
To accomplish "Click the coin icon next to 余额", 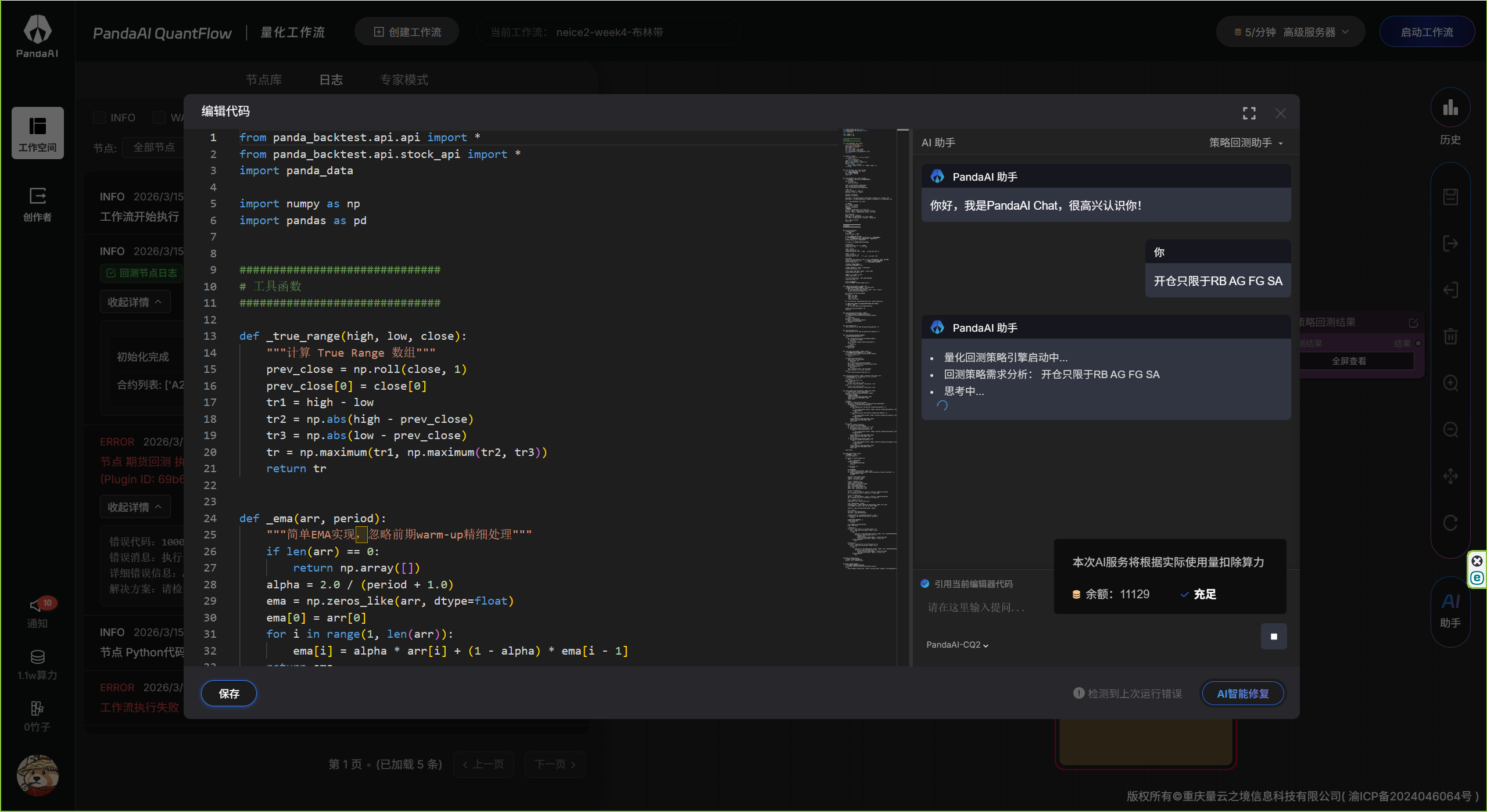I will click(1076, 594).
